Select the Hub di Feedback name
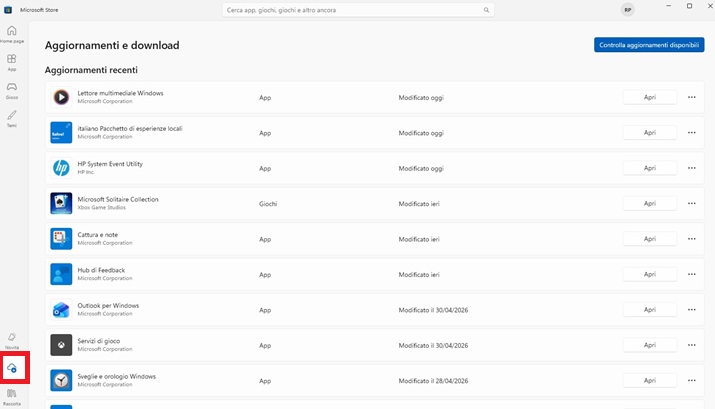 click(101, 270)
